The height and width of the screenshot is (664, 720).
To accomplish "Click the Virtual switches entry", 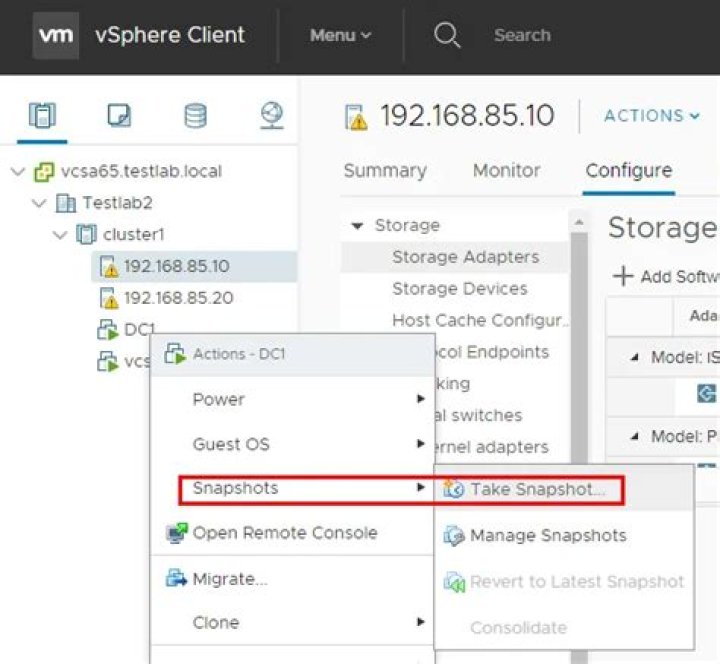I will pos(478,416).
